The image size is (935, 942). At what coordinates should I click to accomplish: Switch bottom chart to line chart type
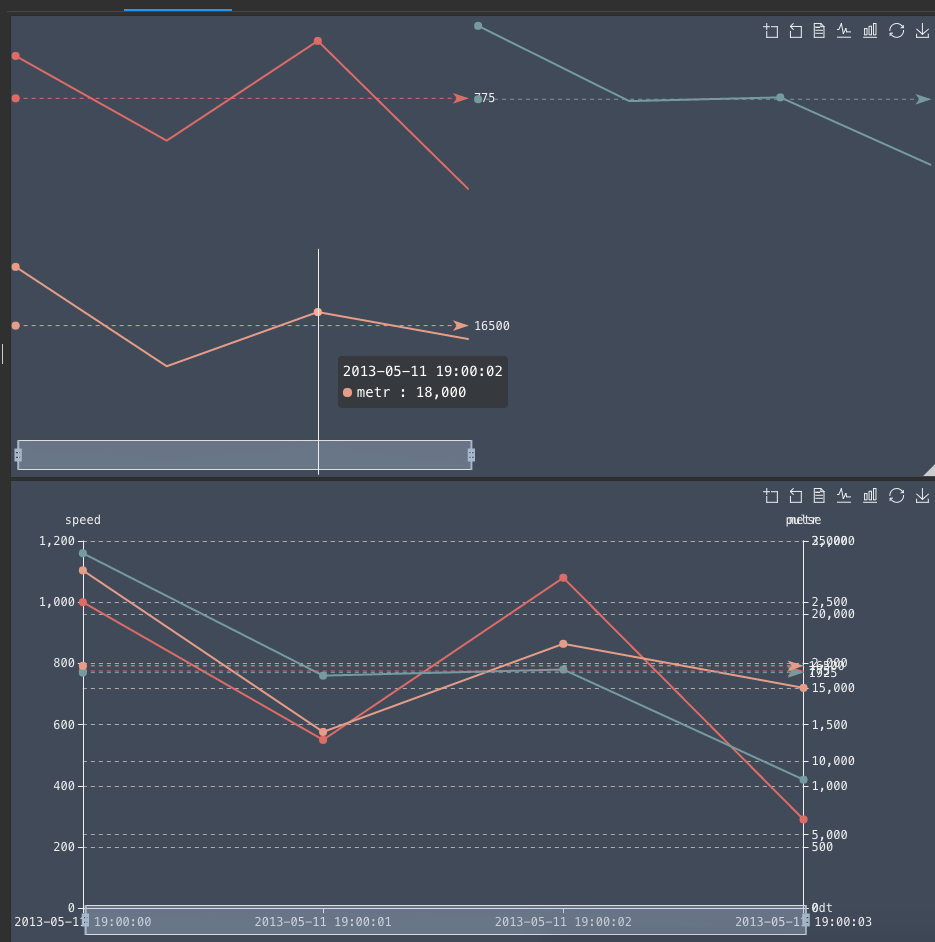tap(844, 495)
